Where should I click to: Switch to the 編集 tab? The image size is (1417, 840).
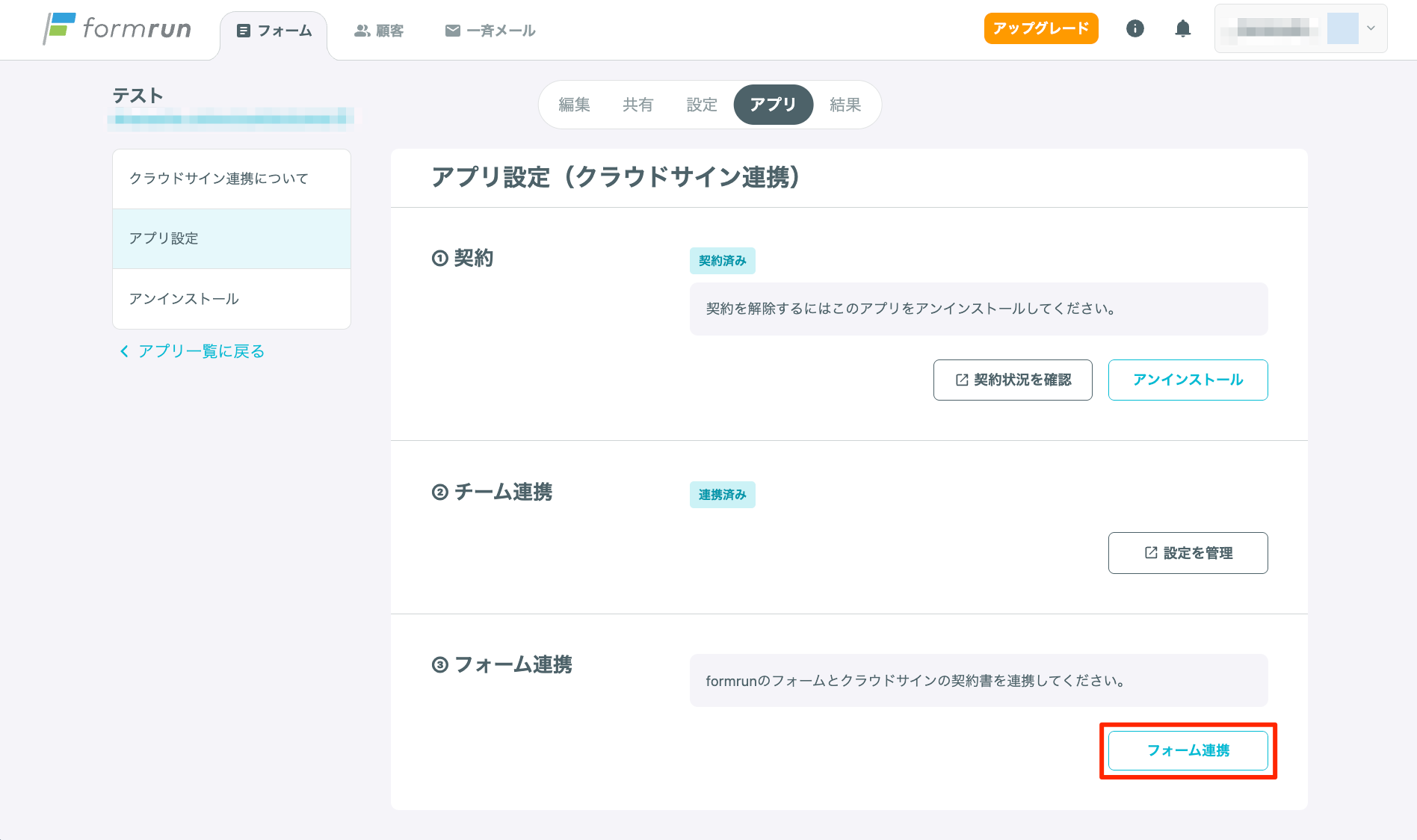click(x=575, y=105)
